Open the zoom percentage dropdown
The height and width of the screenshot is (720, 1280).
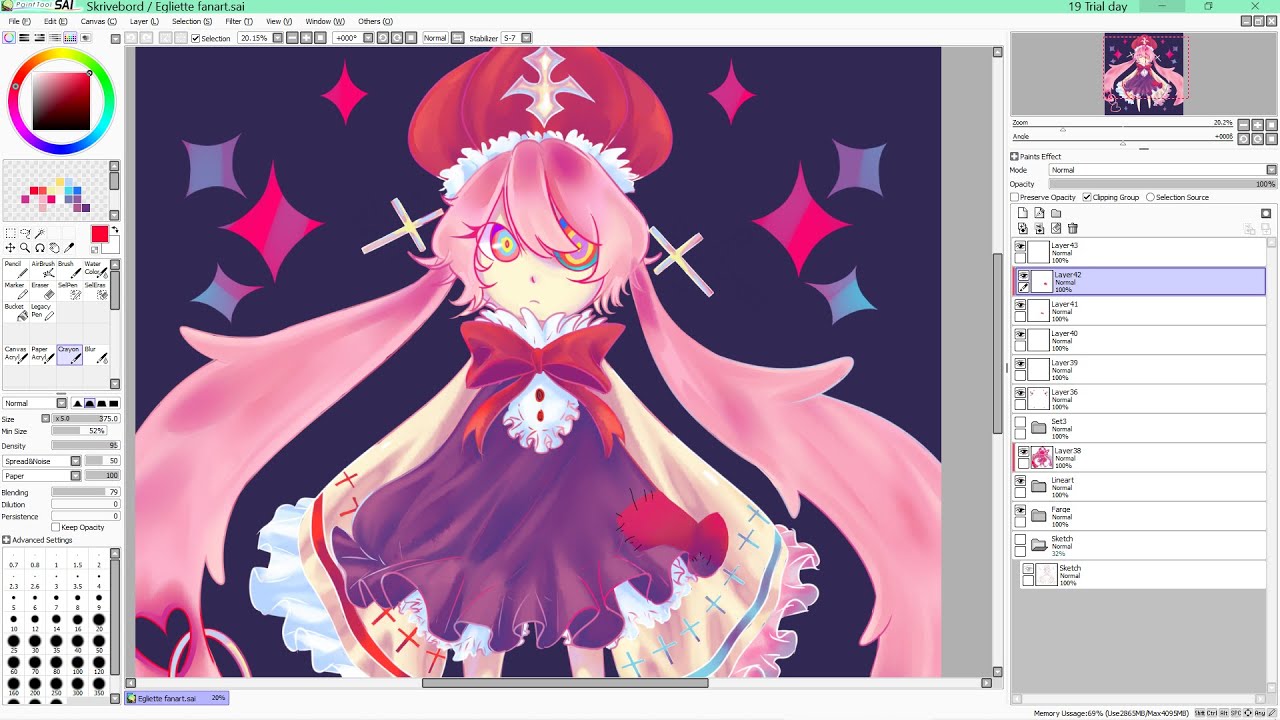[x=278, y=38]
